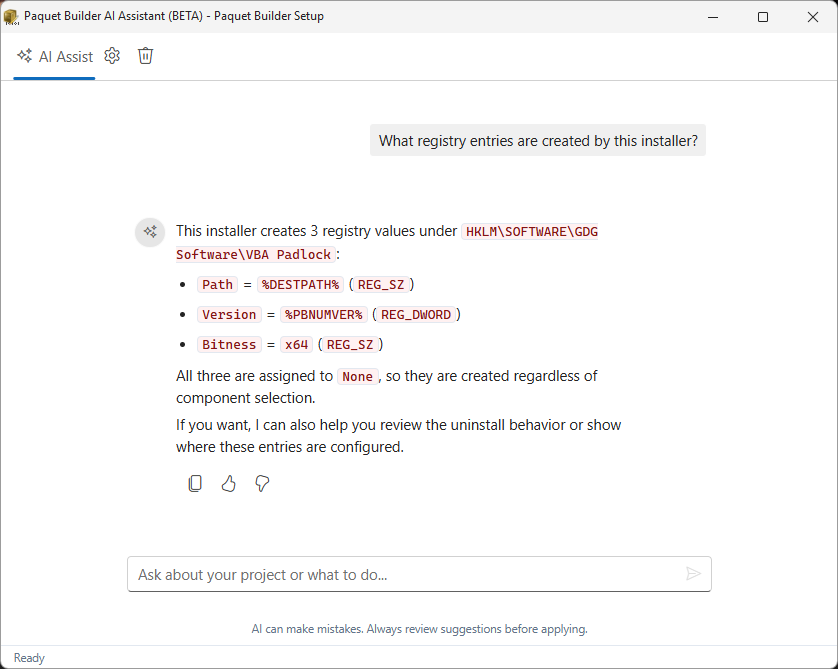
Task: Click the Paquet Builder icon in the title bar
Action: 12,16
